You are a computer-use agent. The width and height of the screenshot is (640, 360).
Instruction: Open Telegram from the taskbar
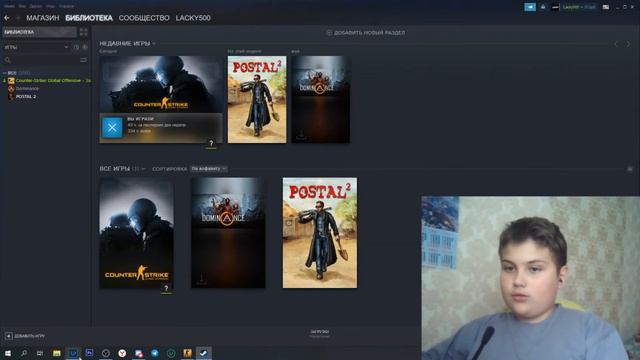[155, 353]
